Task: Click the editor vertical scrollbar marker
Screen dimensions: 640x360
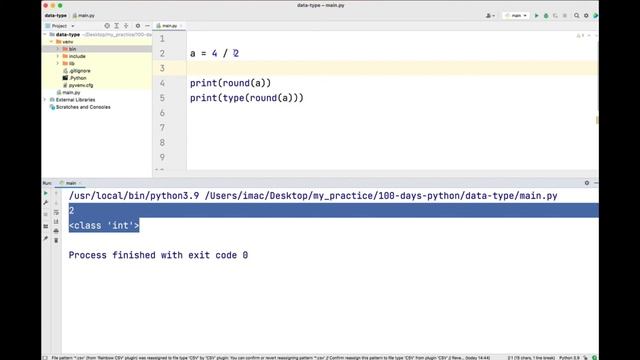Action: 597,120
